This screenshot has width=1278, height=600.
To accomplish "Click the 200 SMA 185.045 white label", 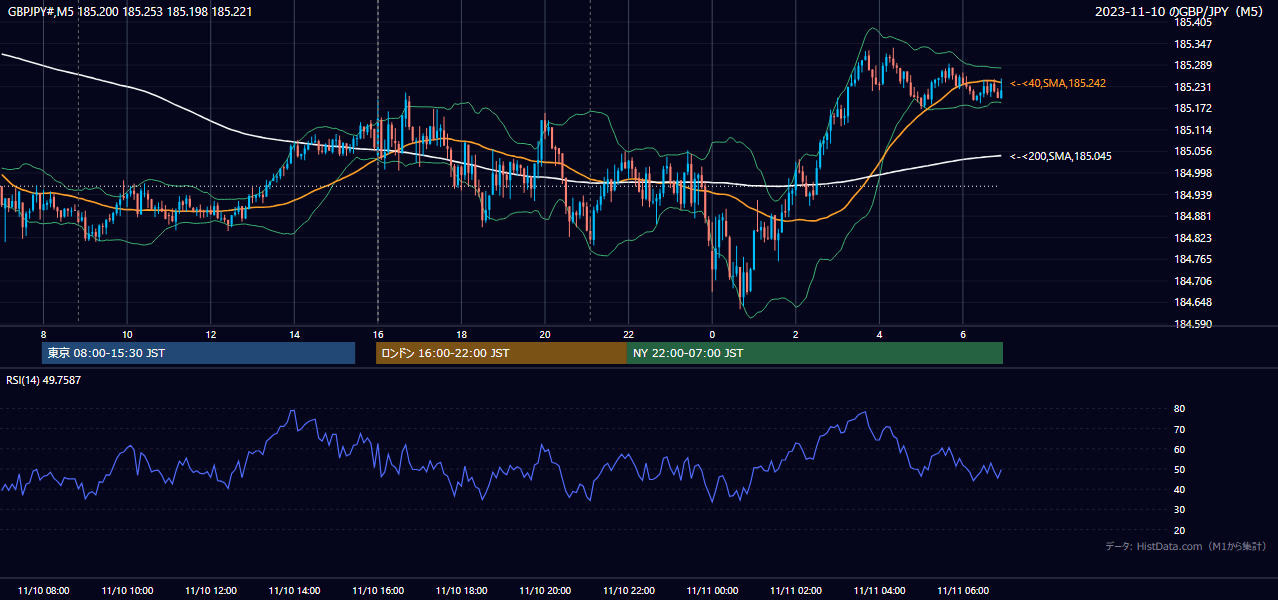I will tap(1061, 156).
